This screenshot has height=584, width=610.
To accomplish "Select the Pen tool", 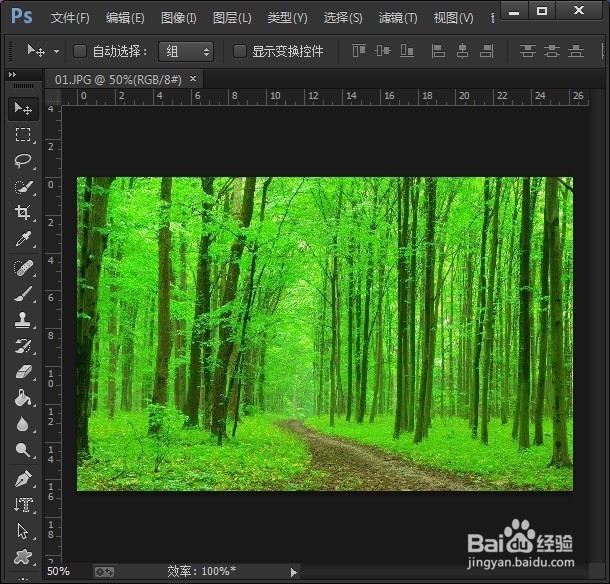I will (23, 479).
